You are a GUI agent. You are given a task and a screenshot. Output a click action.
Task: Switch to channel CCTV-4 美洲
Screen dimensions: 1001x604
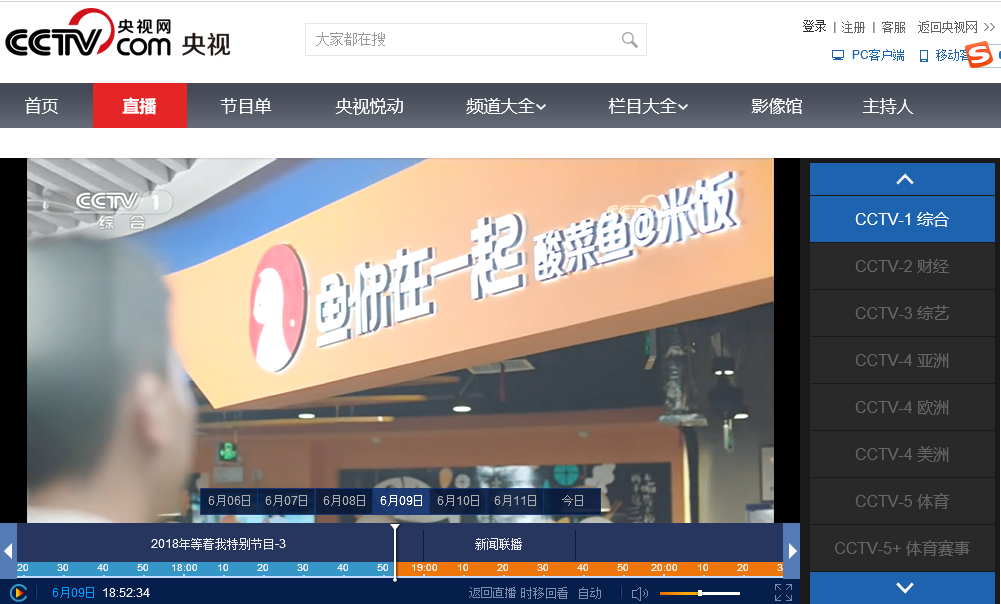point(902,455)
